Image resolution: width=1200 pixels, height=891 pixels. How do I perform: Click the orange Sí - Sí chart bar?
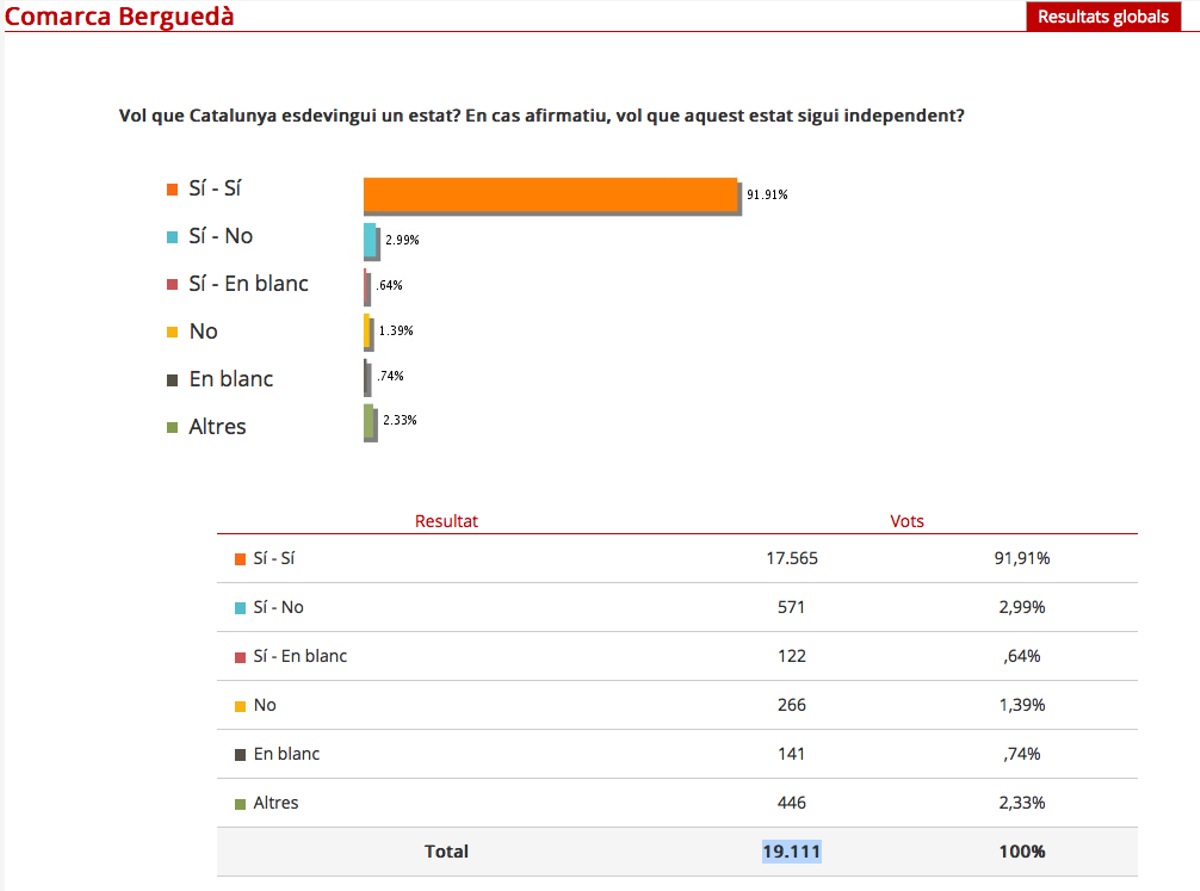(x=550, y=194)
